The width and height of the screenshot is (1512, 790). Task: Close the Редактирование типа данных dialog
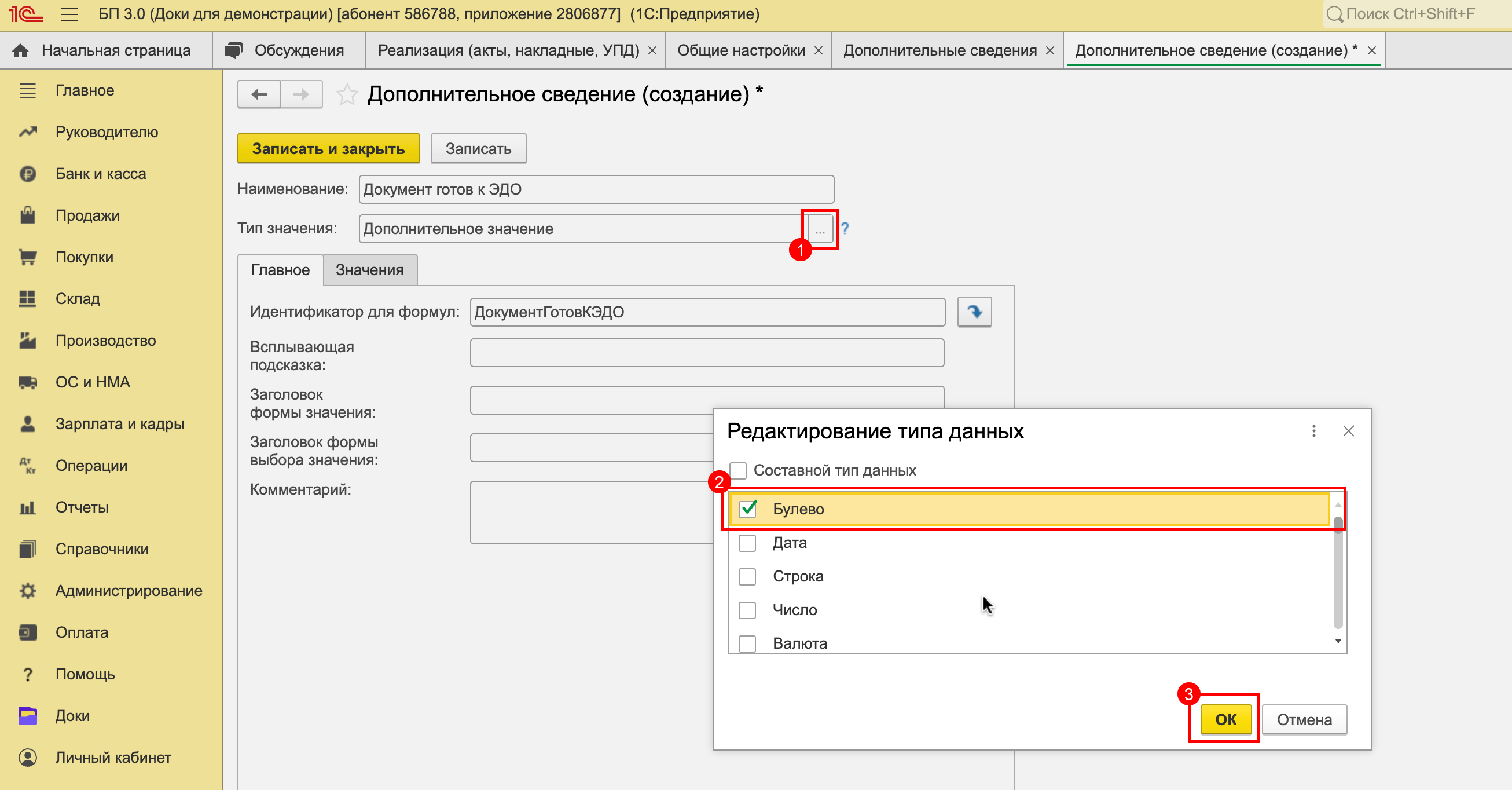click(1348, 431)
